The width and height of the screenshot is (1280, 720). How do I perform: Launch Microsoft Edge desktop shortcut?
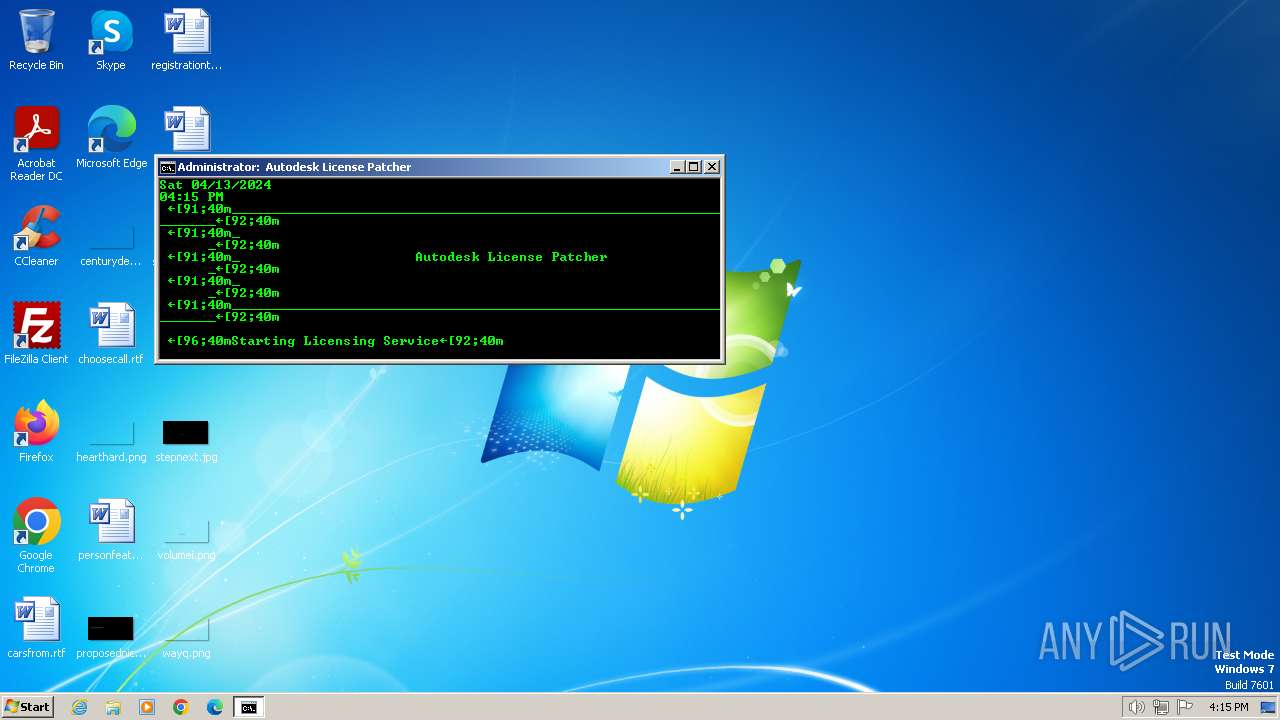[111, 137]
